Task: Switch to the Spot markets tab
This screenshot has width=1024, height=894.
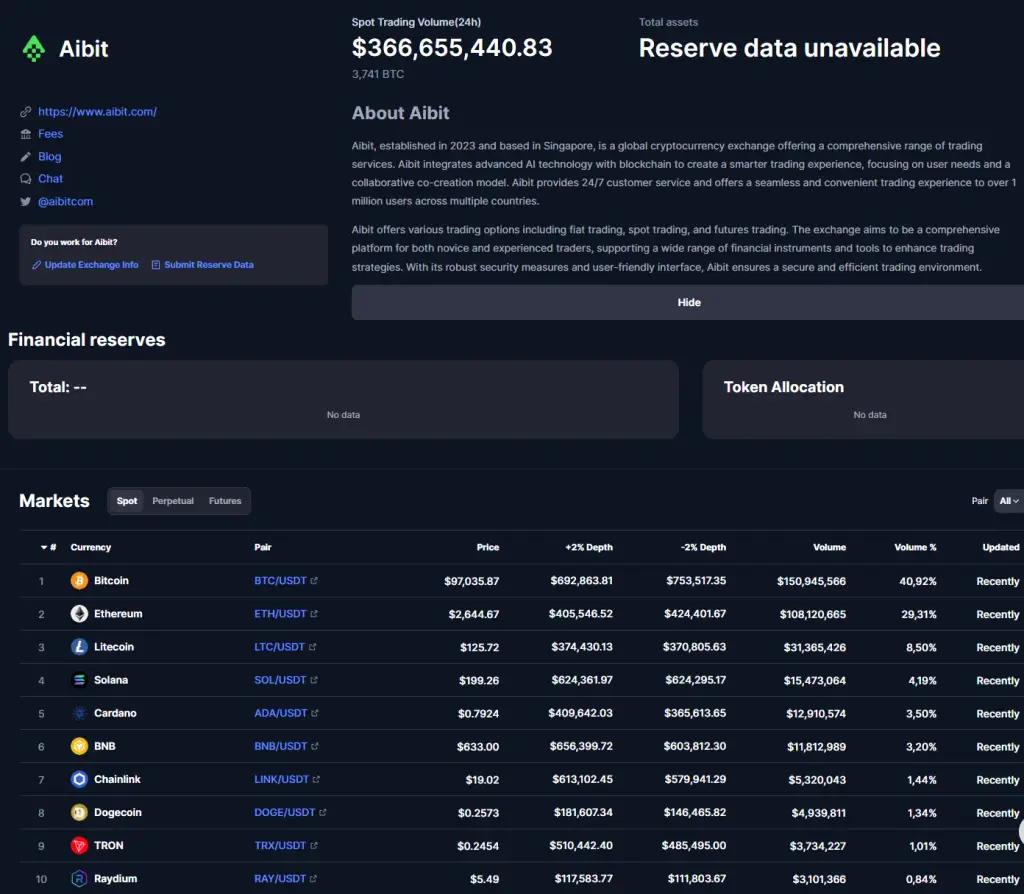Action: pyautogui.click(x=127, y=501)
